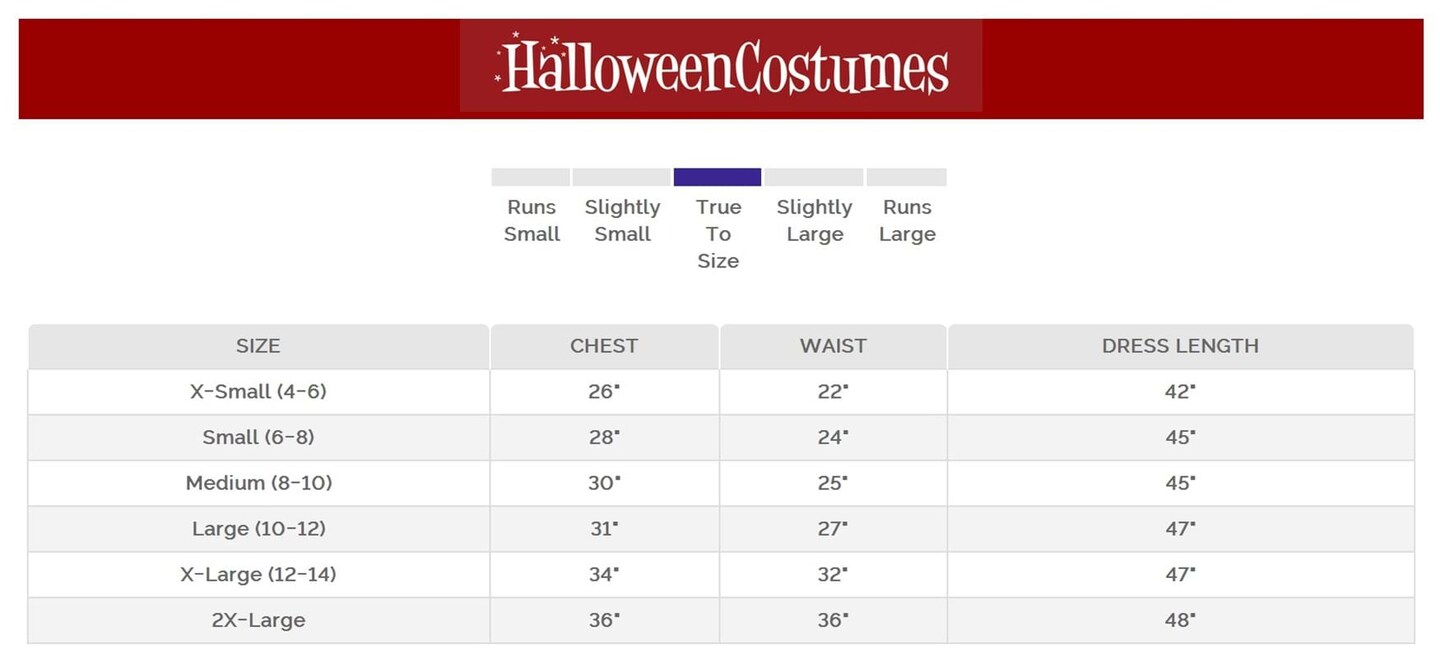1440x671 pixels.
Task: Select the Small (6-8) size row
Action: click(258, 438)
